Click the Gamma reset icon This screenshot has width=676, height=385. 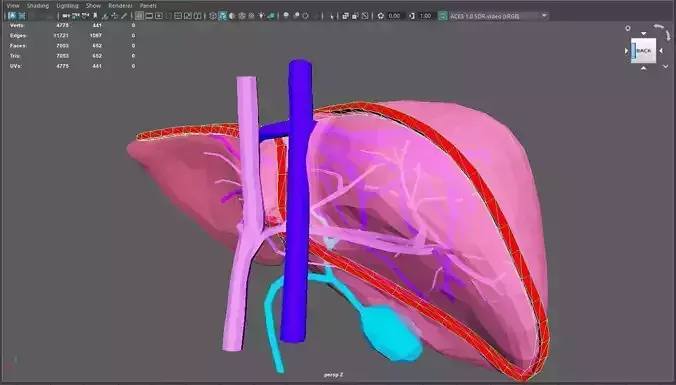pos(412,16)
